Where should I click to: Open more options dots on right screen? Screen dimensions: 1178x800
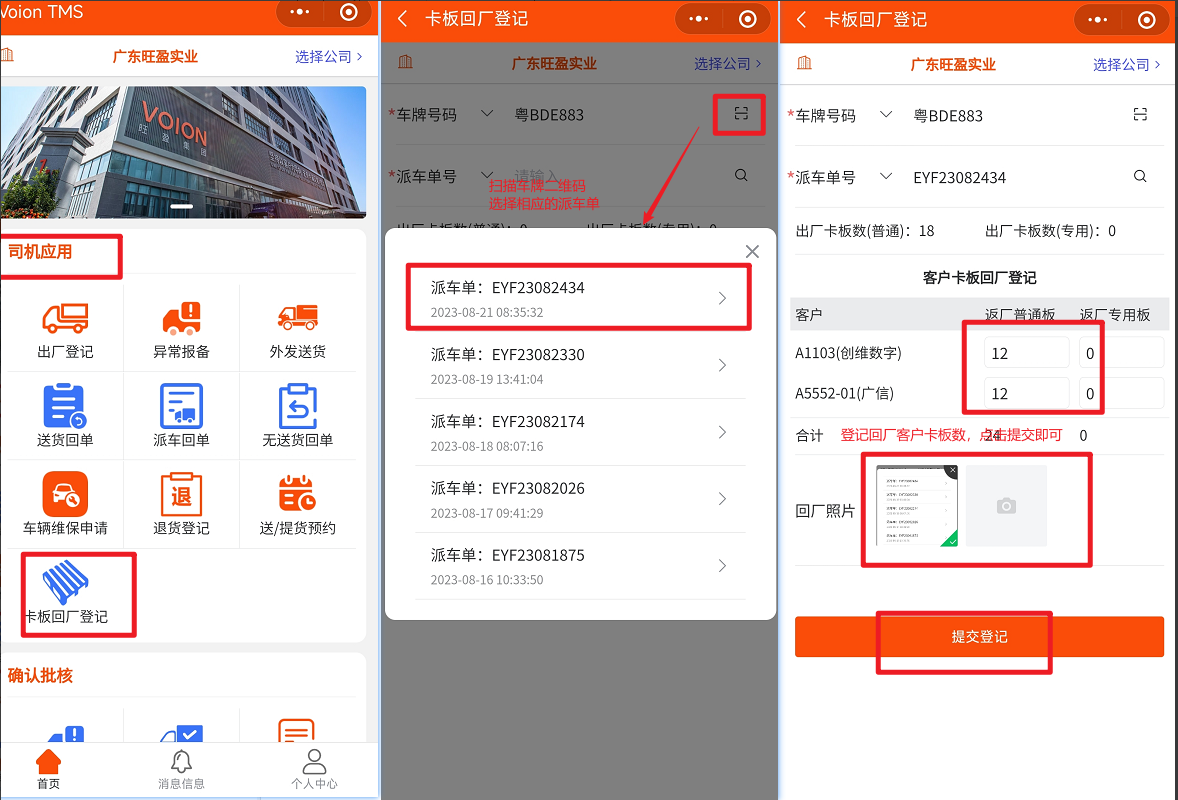(x=1098, y=20)
